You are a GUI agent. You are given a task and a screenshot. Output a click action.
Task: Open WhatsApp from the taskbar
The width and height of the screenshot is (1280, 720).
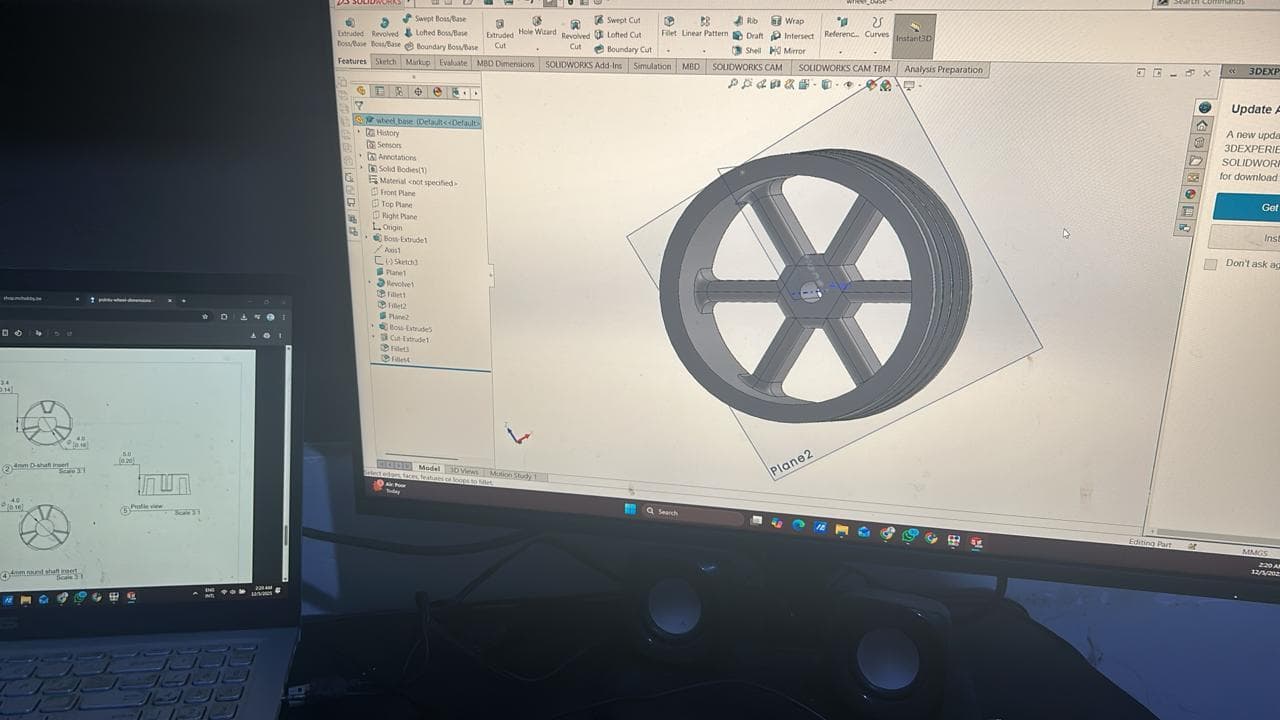(909, 536)
